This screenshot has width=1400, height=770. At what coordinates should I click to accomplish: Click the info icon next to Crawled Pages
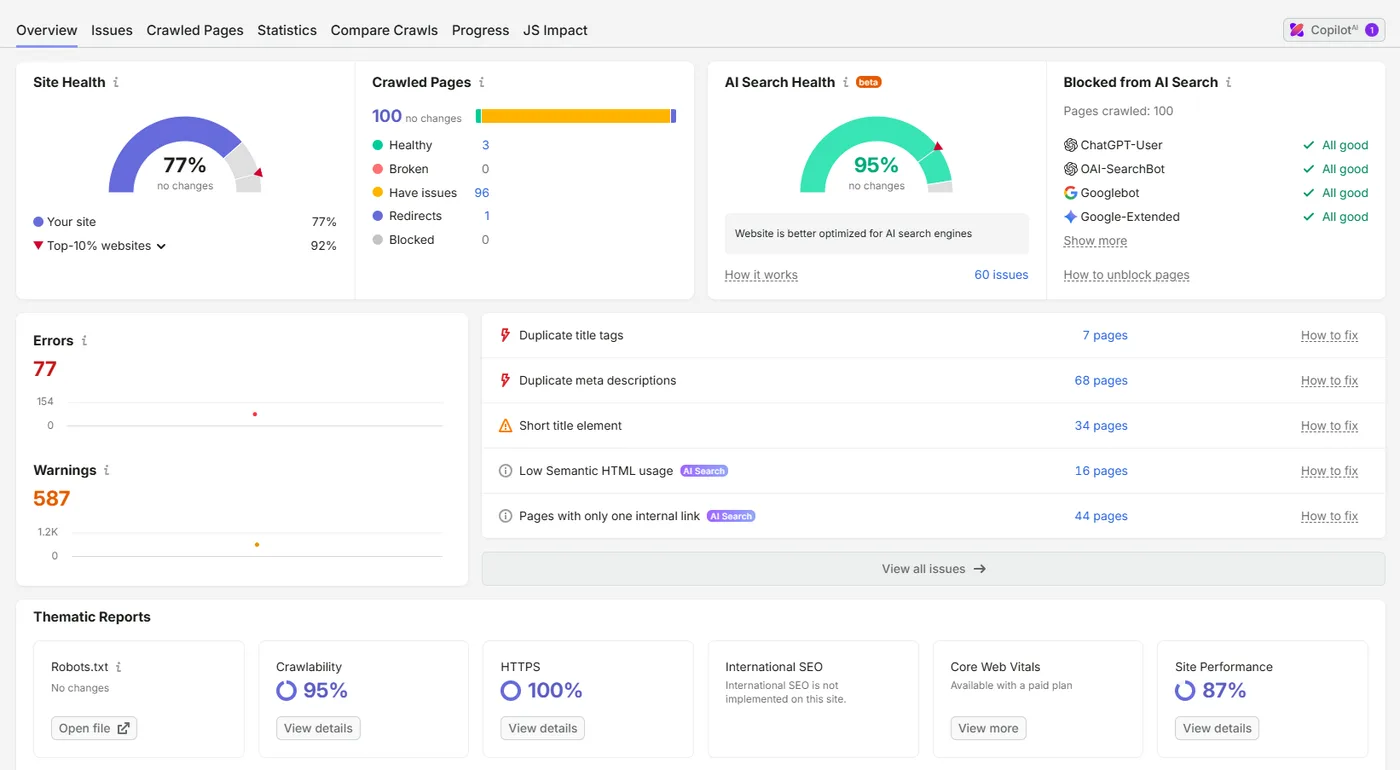[482, 82]
